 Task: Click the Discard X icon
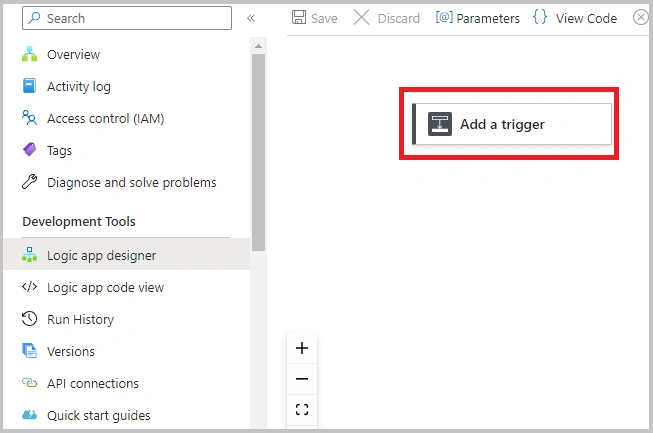pos(361,17)
